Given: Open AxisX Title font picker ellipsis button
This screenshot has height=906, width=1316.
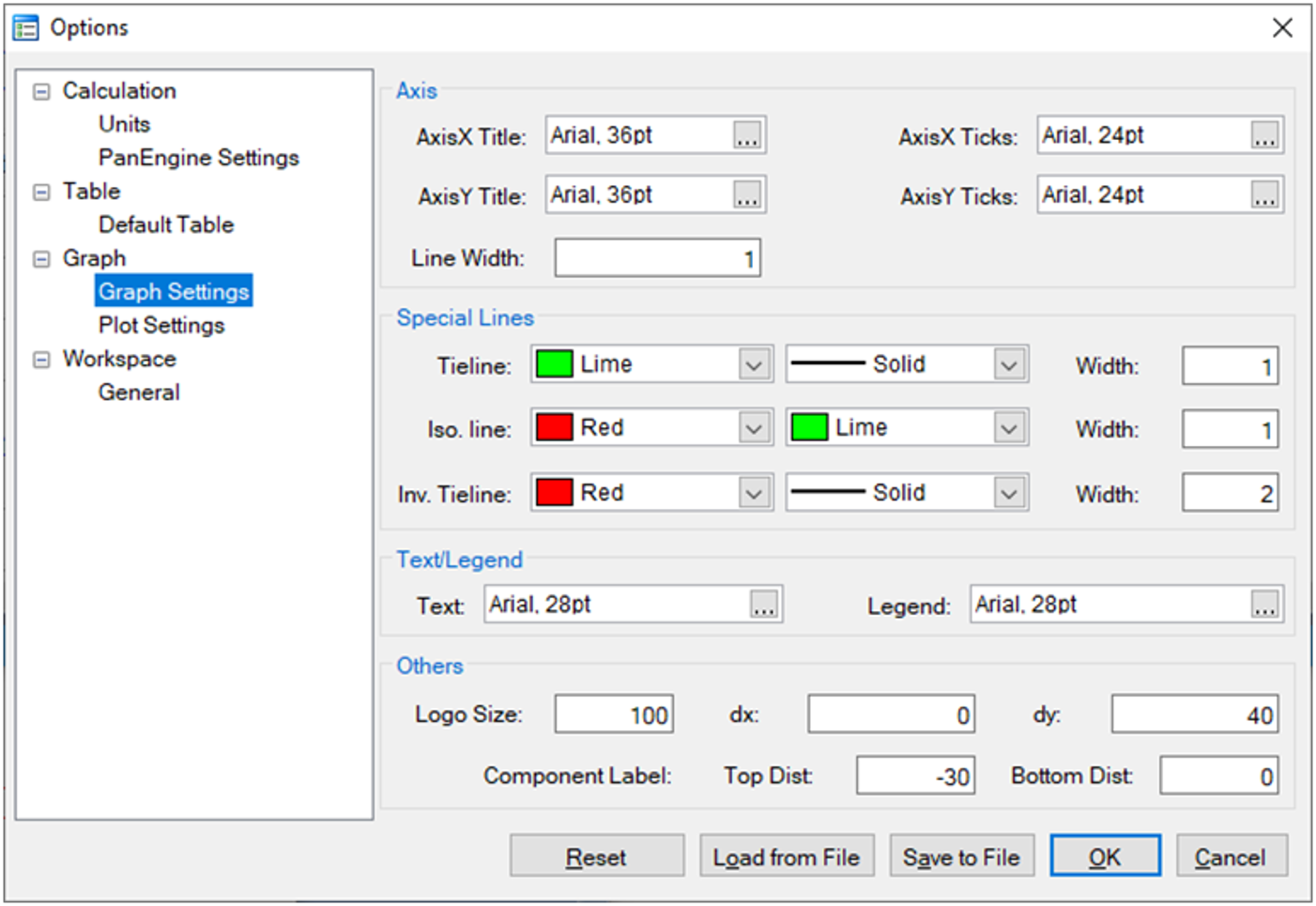Looking at the screenshot, I should click(x=747, y=136).
